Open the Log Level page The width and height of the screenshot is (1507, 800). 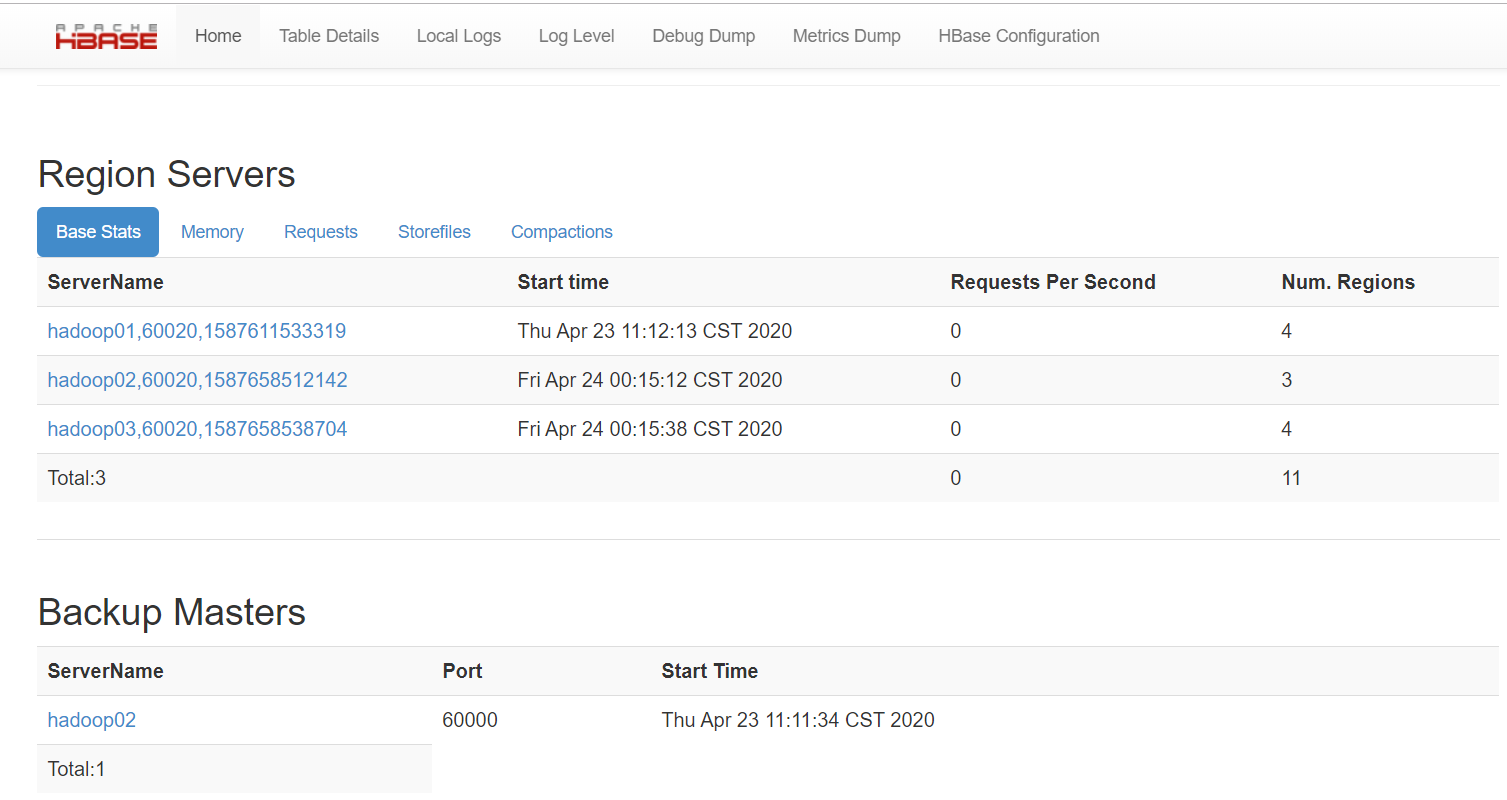coord(576,36)
